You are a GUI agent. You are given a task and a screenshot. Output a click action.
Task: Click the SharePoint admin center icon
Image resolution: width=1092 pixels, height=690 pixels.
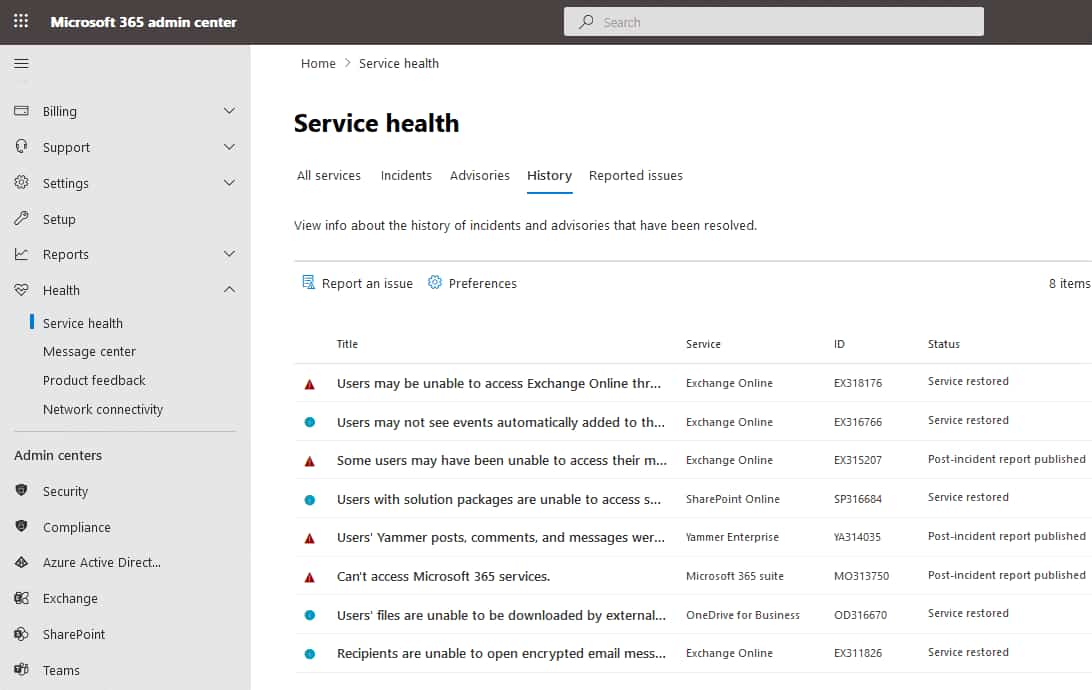point(21,634)
